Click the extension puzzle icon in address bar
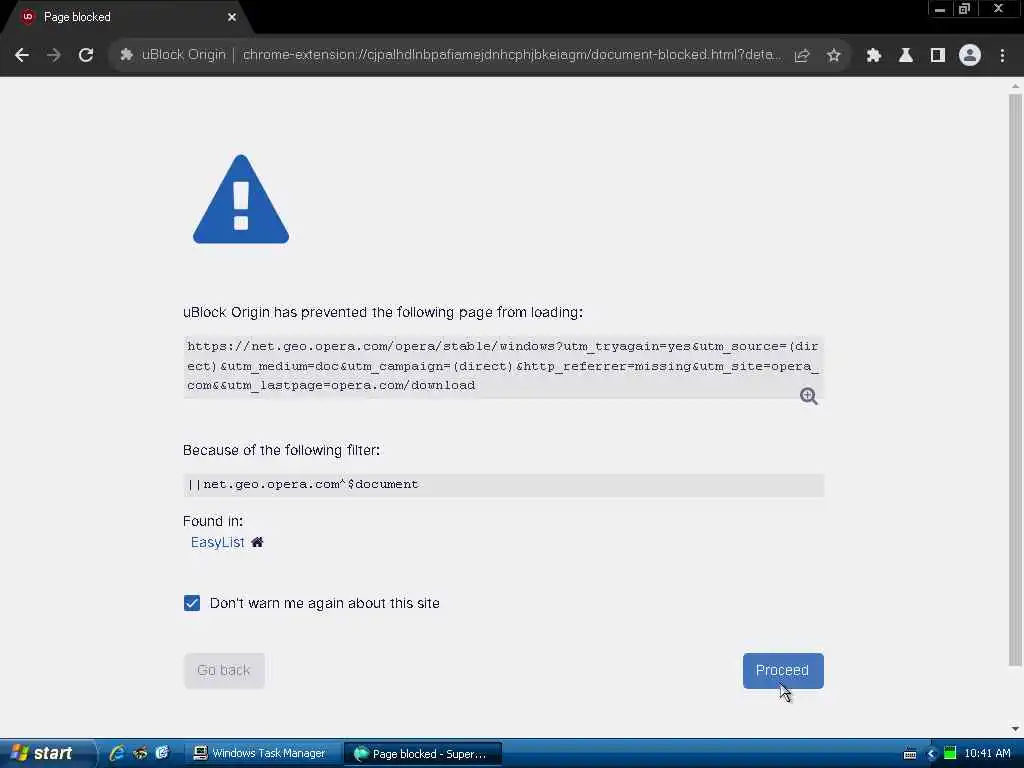Screen dimensions: 1024x768 tap(126, 55)
